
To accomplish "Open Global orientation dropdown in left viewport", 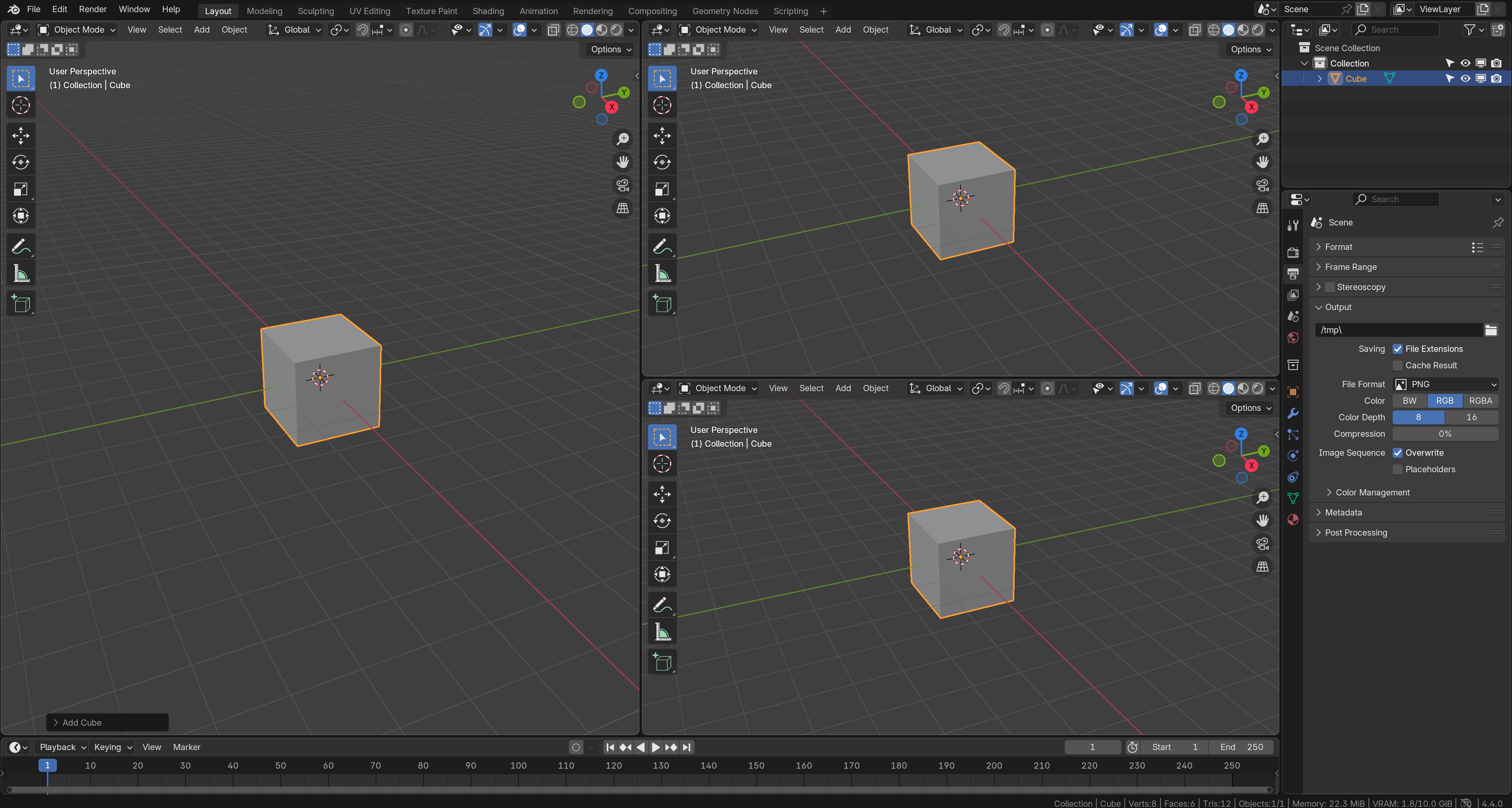I will pos(294,30).
